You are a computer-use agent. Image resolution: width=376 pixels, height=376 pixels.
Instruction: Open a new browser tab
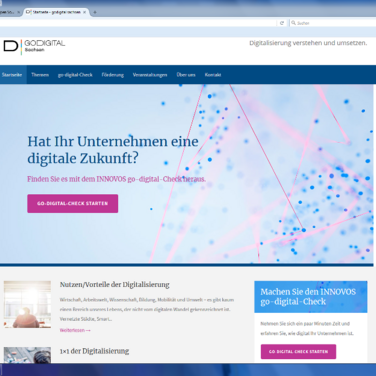pos(95,12)
